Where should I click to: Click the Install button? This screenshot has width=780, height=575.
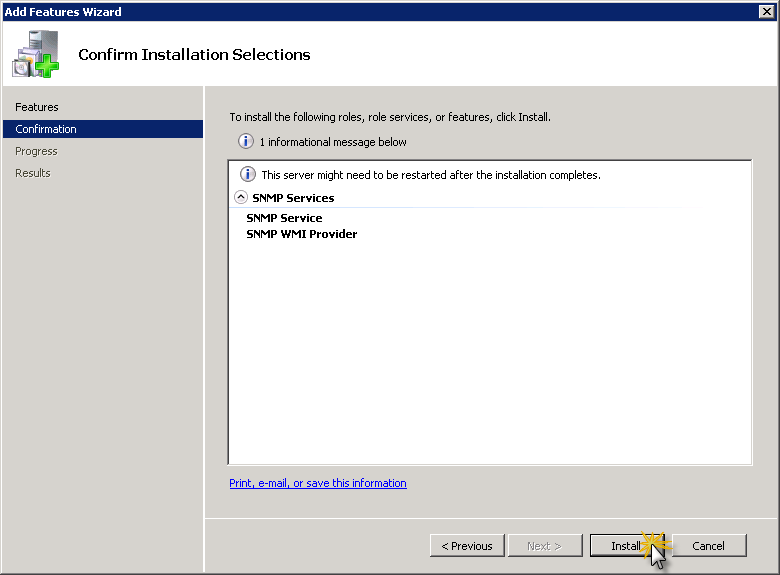[x=627, y=546]
